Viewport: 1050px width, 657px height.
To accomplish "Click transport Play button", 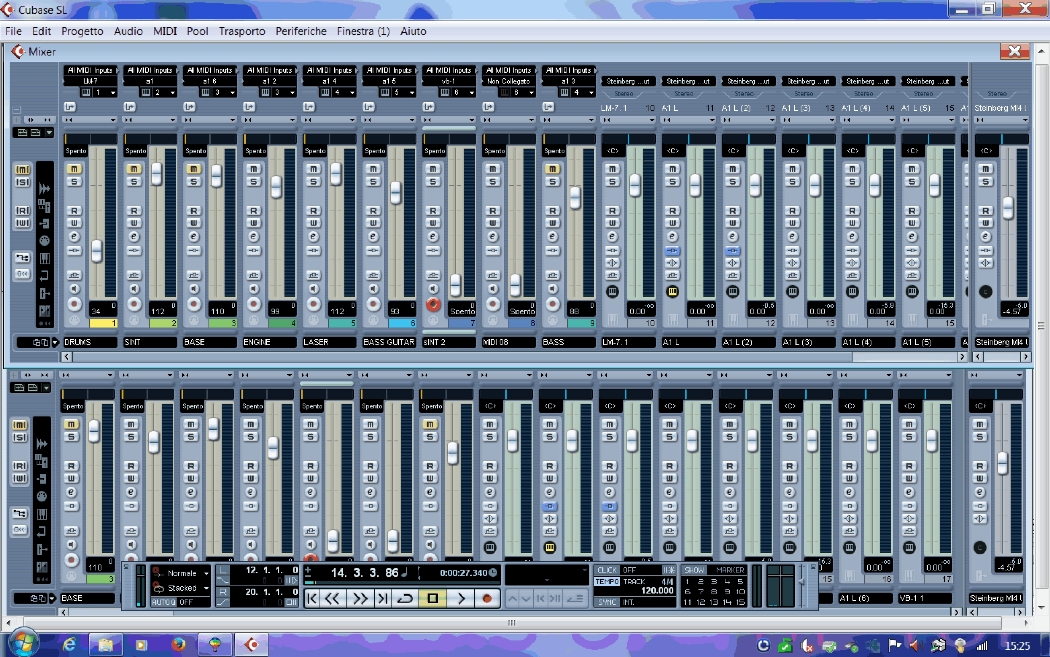I will (461, 598).
